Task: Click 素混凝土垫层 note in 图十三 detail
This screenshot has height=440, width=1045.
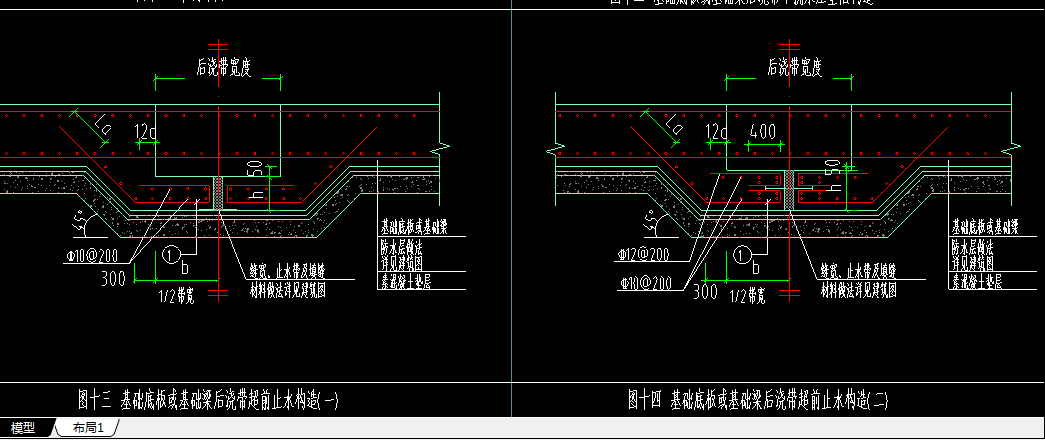Action: point(405,283)
